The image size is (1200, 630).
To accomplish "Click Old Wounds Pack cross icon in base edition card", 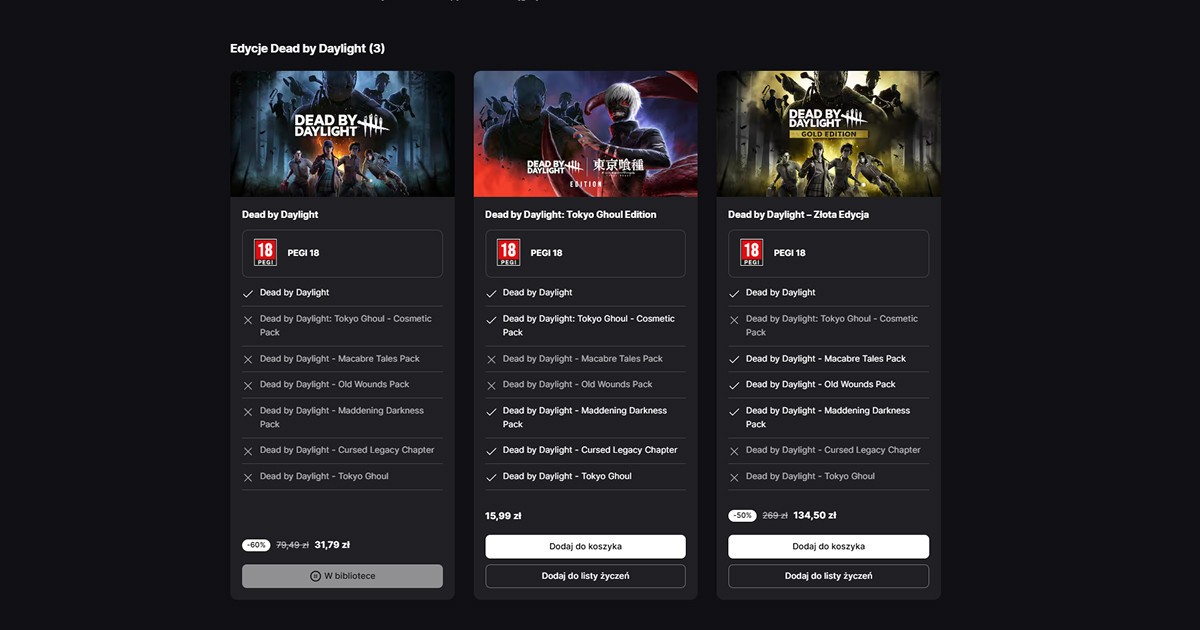I will point(248,385).
